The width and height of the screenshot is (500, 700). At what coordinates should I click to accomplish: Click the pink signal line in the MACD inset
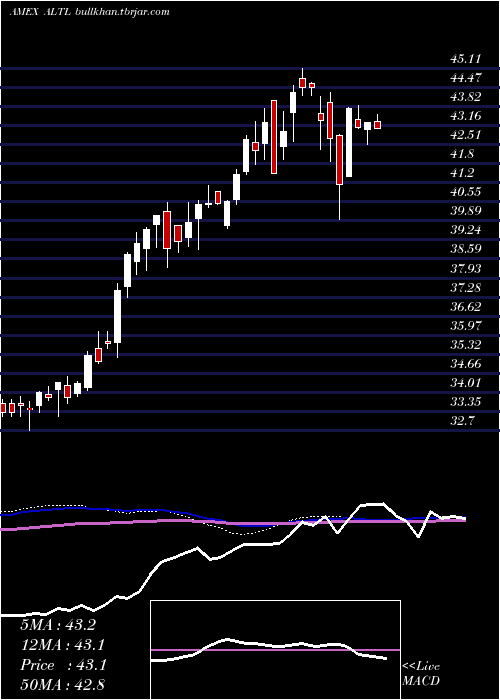[x=275, y=650]
